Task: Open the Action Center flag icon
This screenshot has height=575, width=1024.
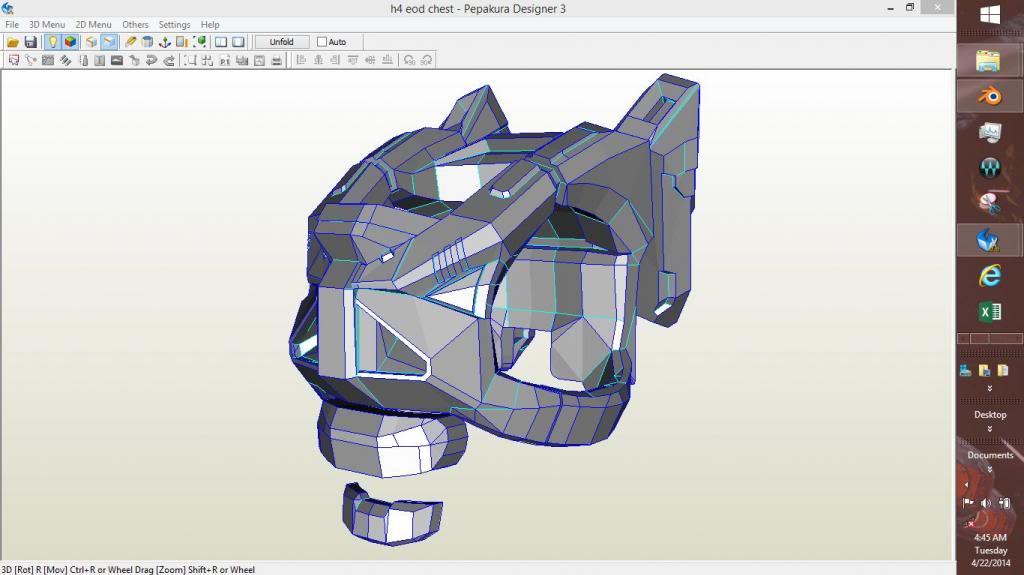Action: (968, 503)
